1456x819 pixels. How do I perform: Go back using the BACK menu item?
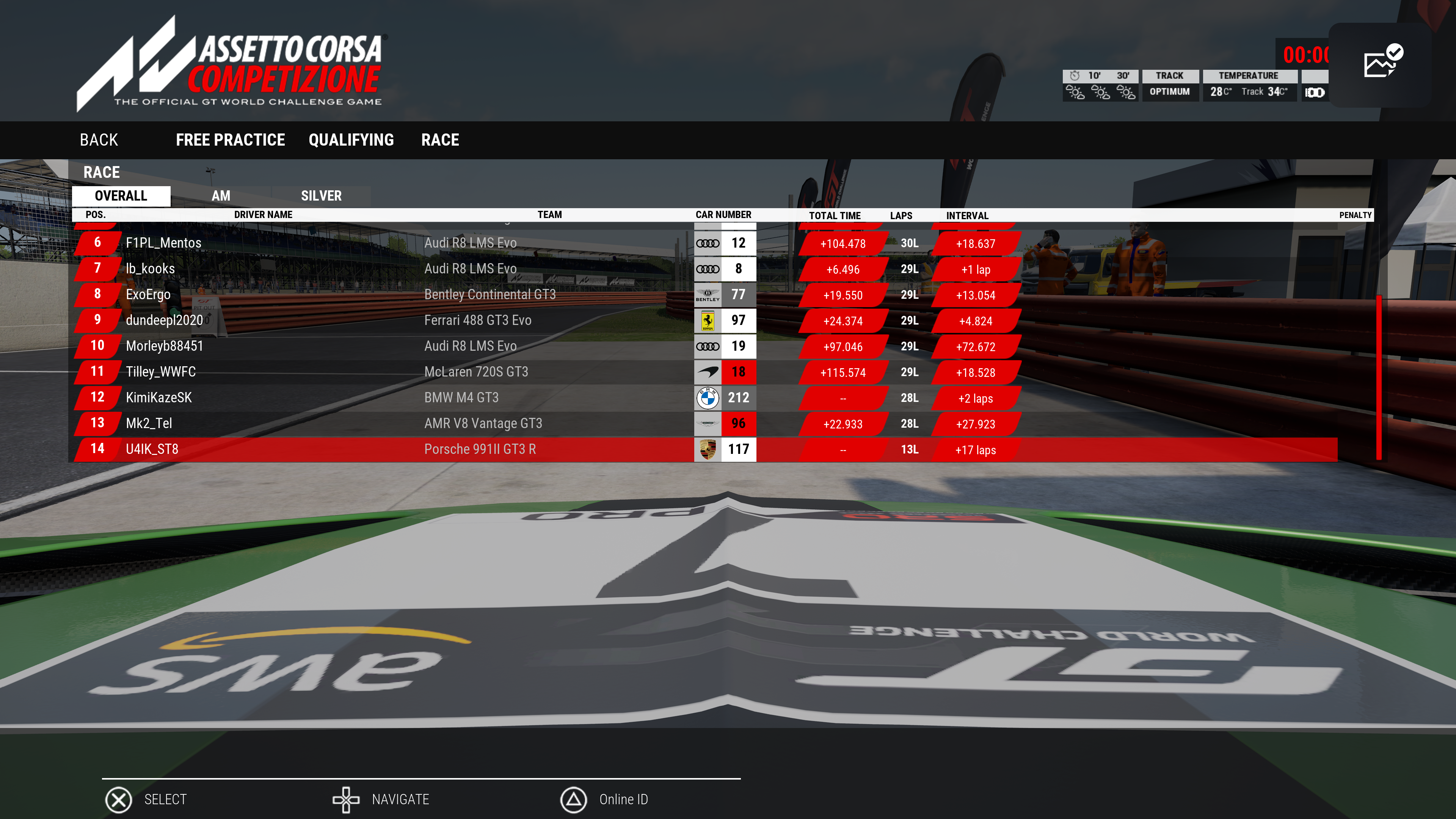pos(99,140)
